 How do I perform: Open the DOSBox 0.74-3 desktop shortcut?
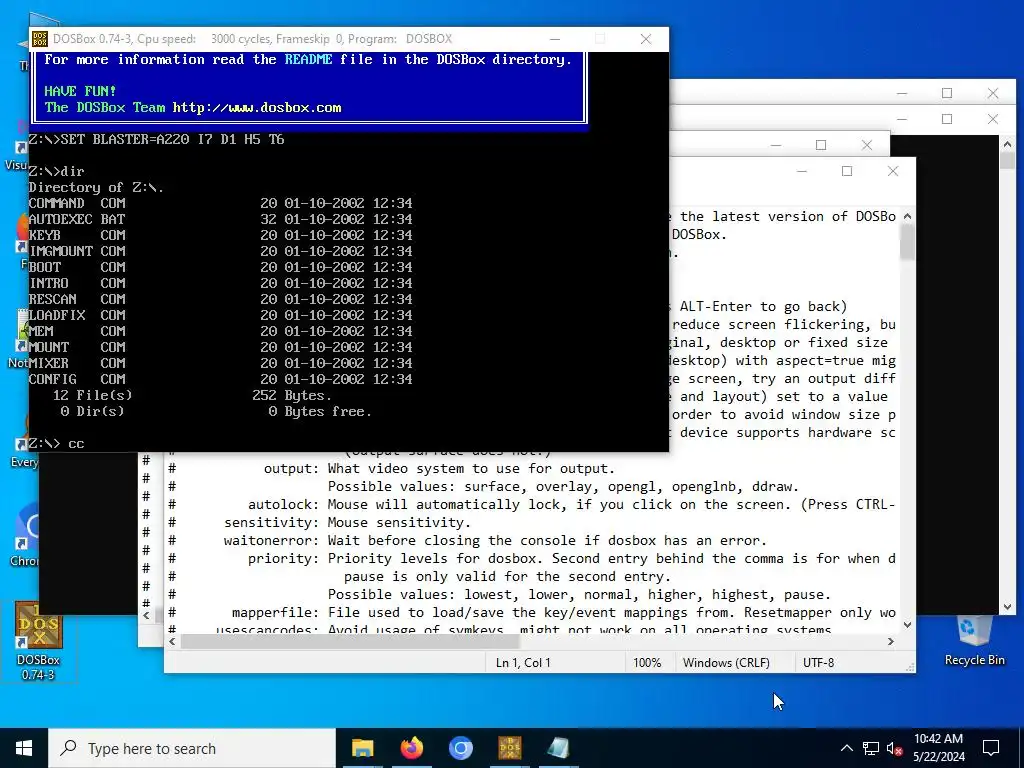[x=38, y=641]
